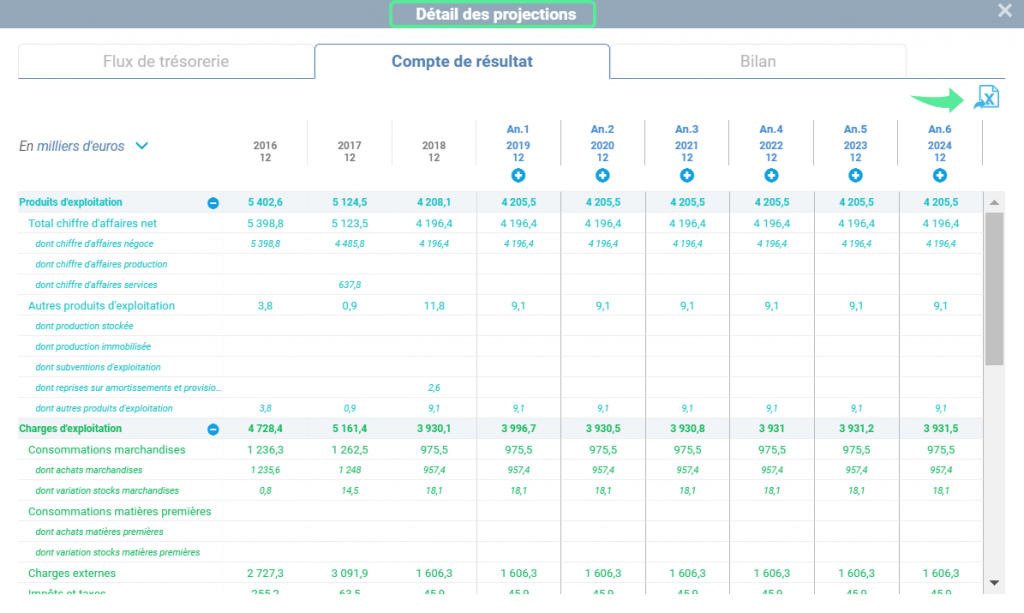Click the Consommations marchandises row label

(106, 450)
